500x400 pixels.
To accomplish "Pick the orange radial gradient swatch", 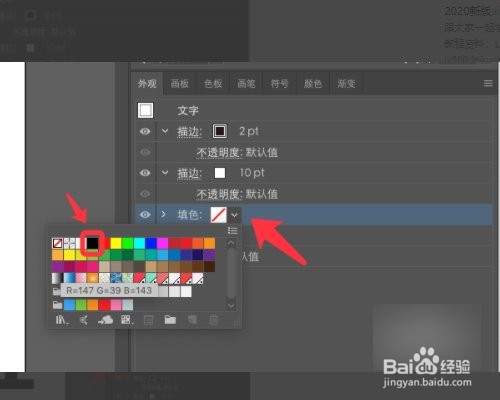I will pyautogui.click(x=92, y=278).
